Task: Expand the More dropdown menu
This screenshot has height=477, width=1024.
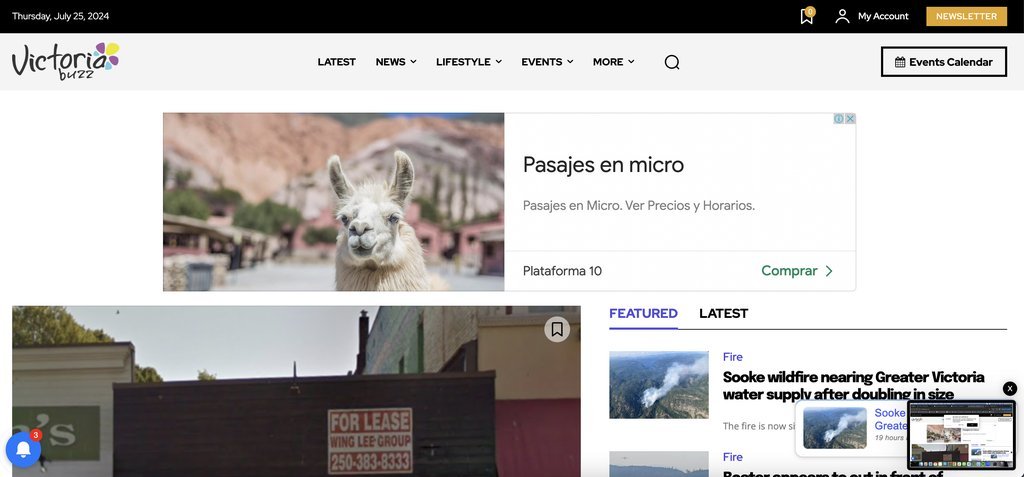Action: (x=613, y=62)
